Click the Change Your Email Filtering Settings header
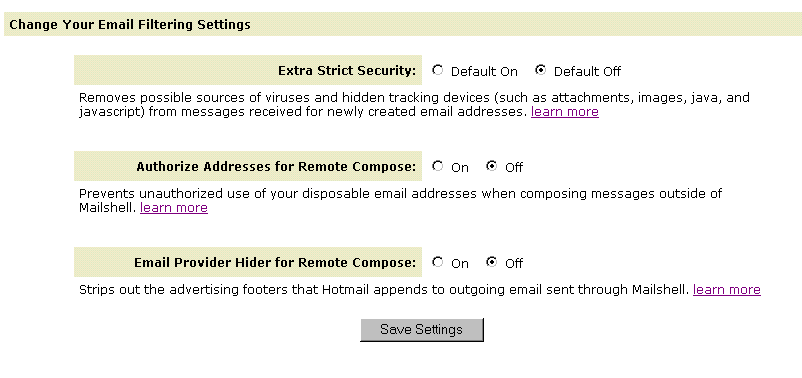802x378 pixels. click(130, 24)
